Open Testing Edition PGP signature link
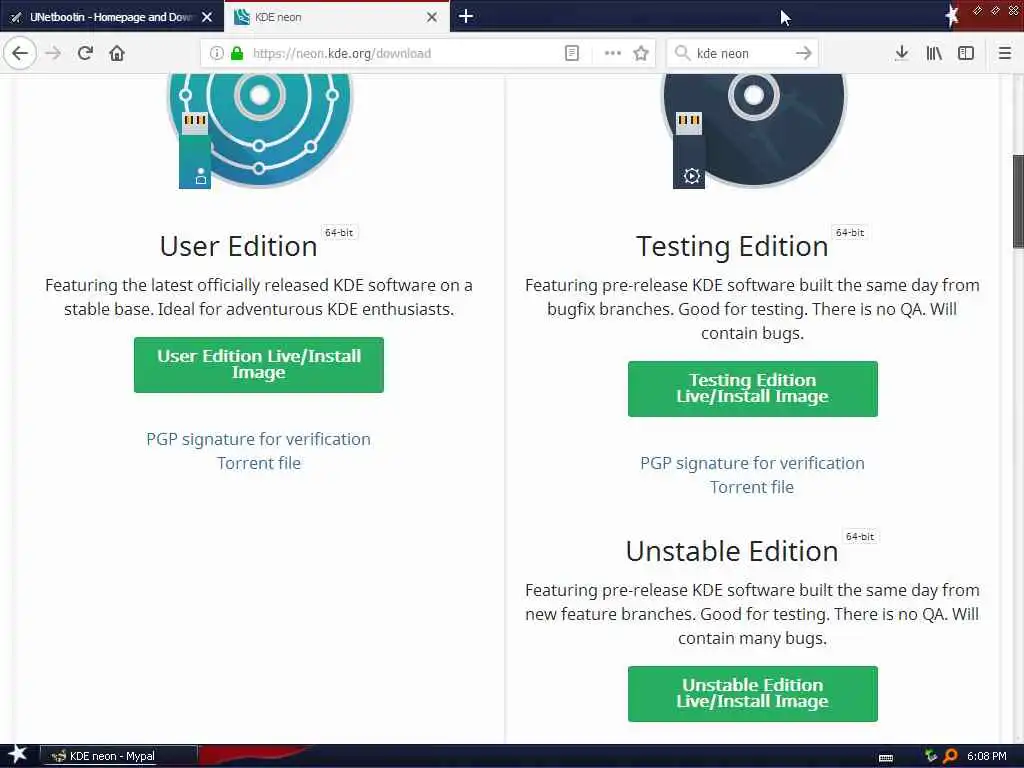Viewport: 1024px width, 768px height. click(752, 463)
